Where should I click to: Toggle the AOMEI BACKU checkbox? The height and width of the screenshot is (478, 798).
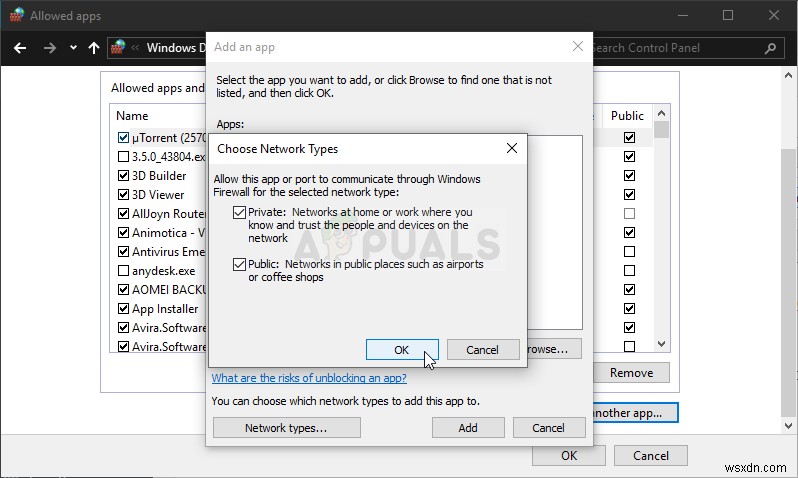coord(123,290)
